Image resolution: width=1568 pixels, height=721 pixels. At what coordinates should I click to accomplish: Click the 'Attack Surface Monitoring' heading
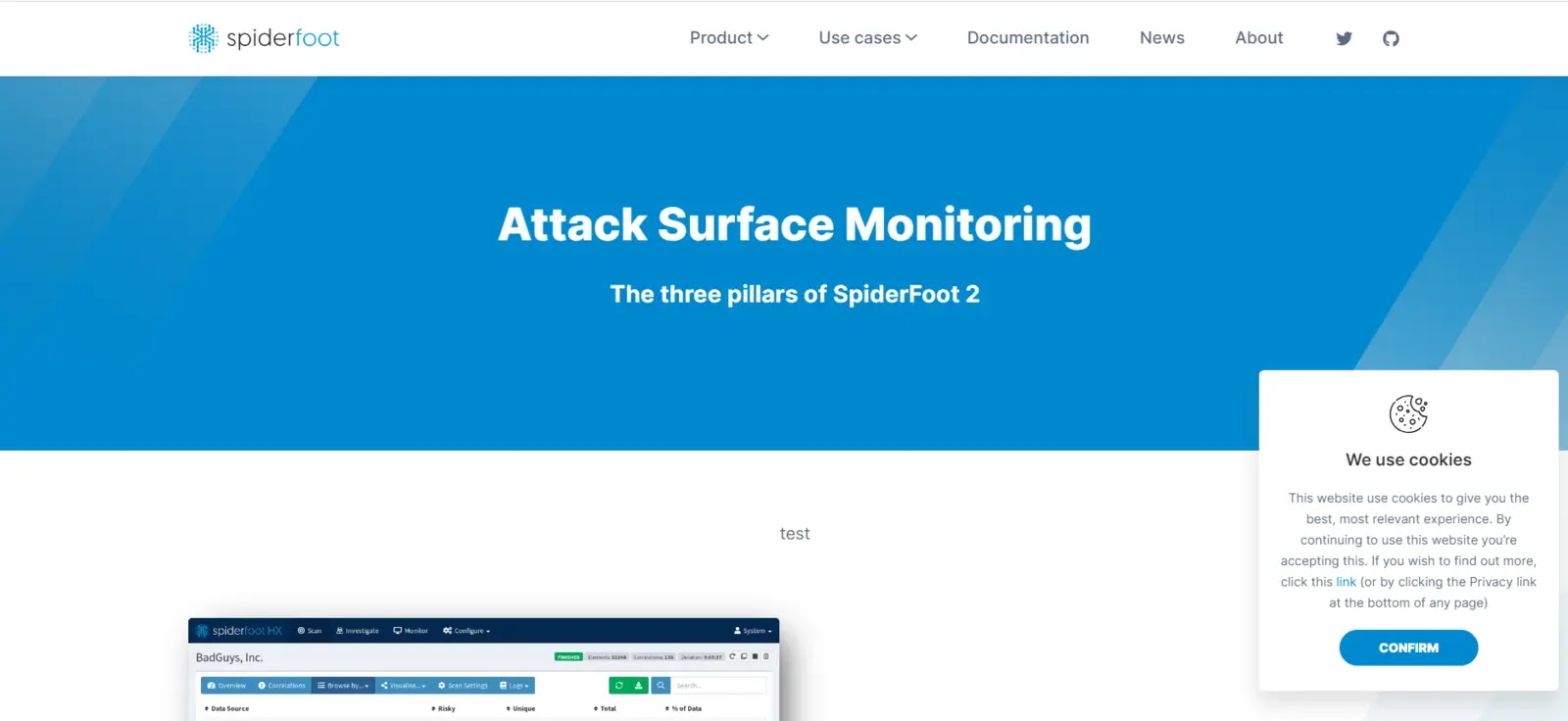tap(795, 224)
